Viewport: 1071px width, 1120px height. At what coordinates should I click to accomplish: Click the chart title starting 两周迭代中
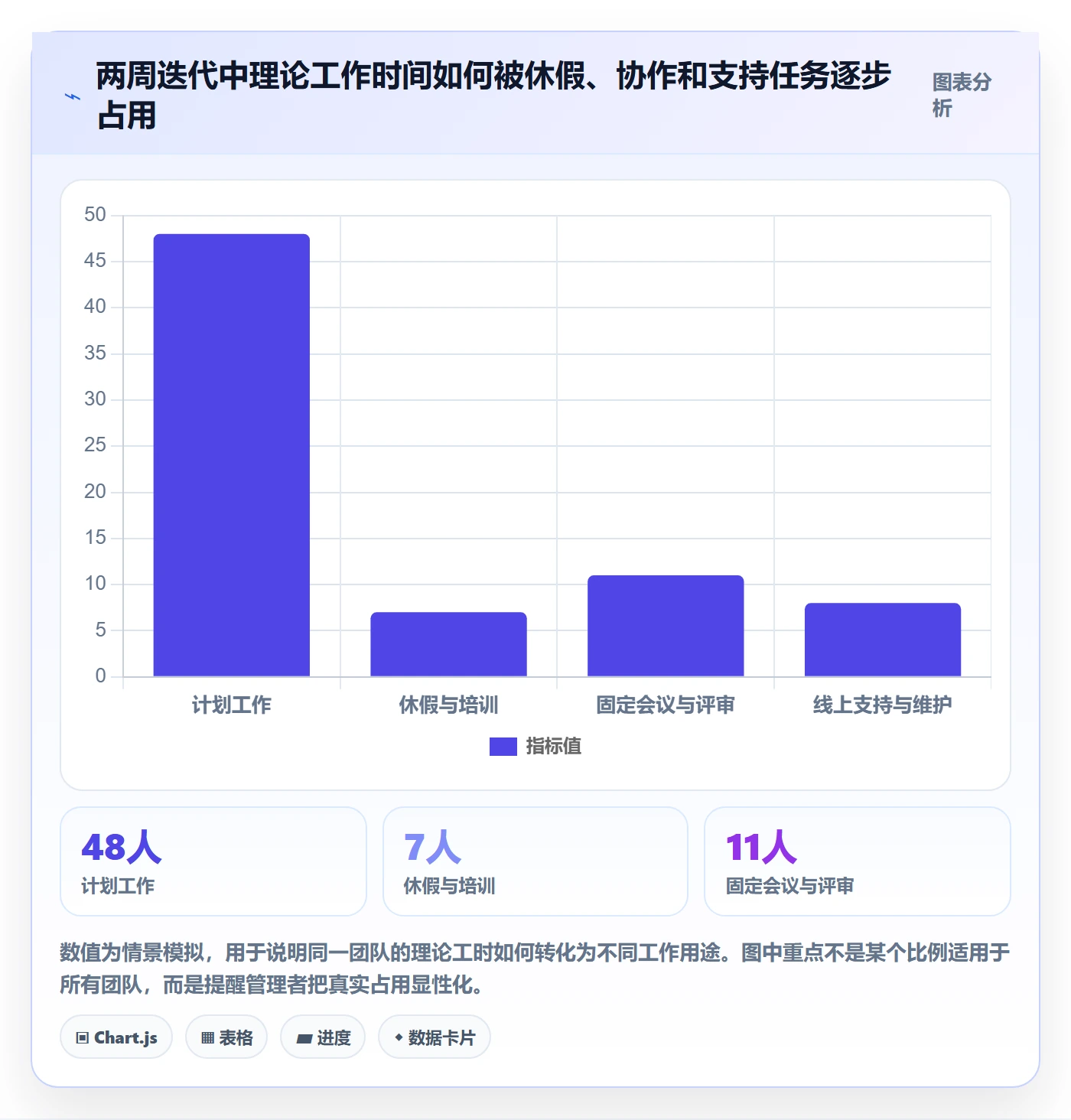(x=493, y=96)
